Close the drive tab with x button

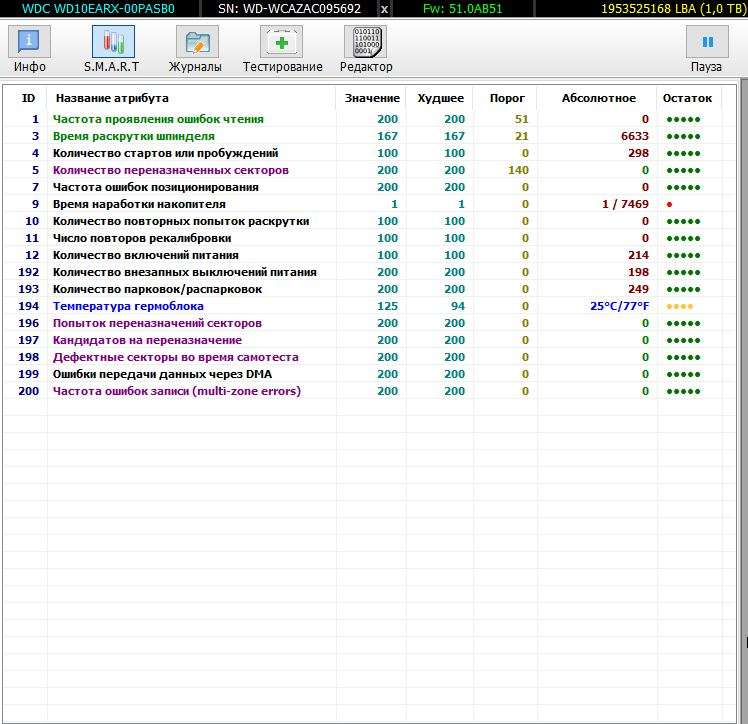coord(384,9)
